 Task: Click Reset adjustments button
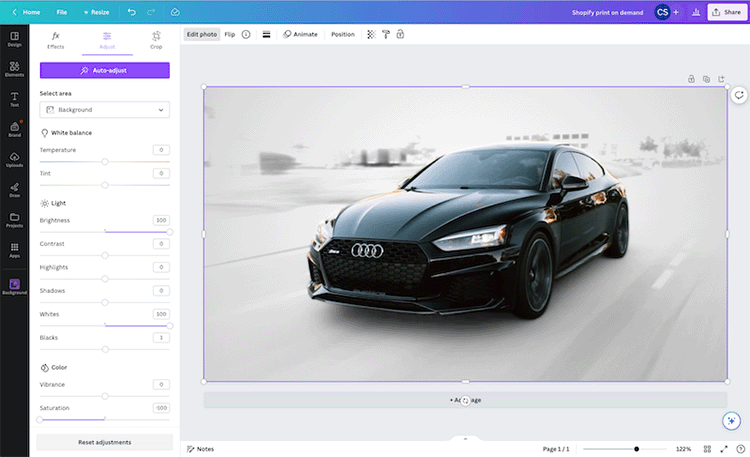click(x=105, y=442)
